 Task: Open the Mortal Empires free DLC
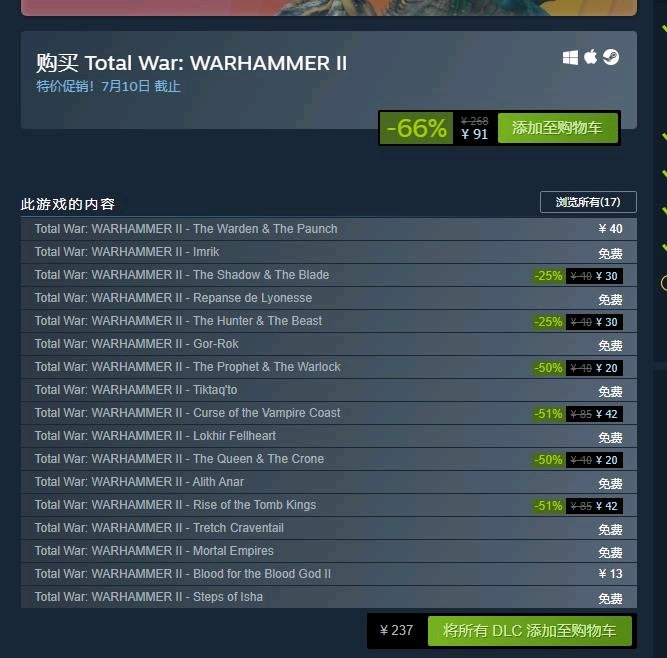(329, 551)
